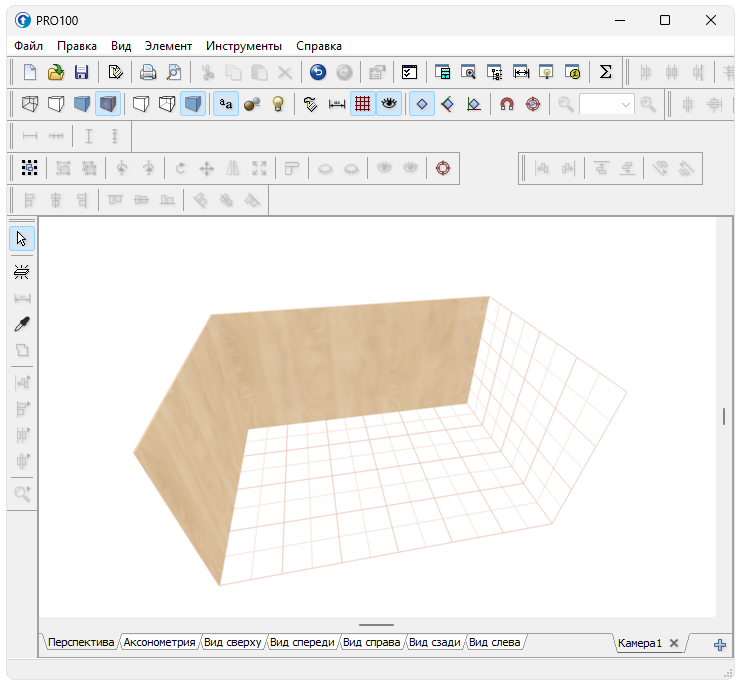Toggle the 'aa' smoothing button
The height and width of the screenshot is (686, 741).
(x=226, y=104)
